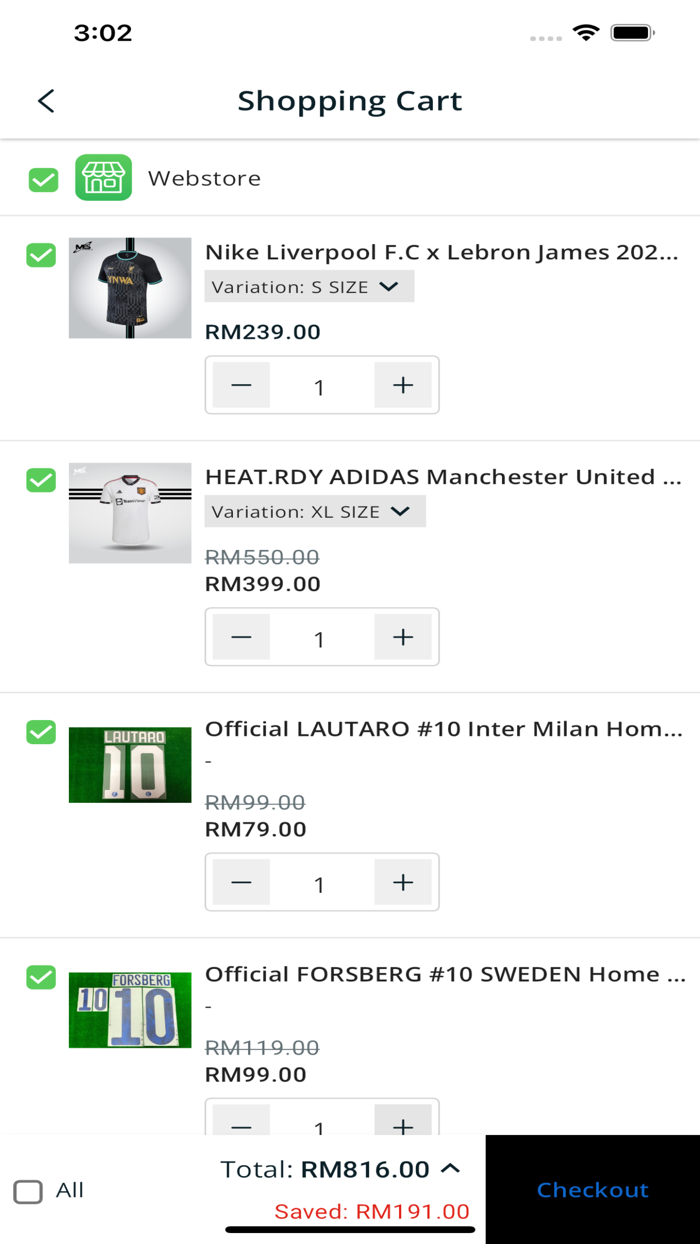Viewport: 700px width, 1244px height.
Task: Collapse the Total price details chevron
Action: [450, 1167]
